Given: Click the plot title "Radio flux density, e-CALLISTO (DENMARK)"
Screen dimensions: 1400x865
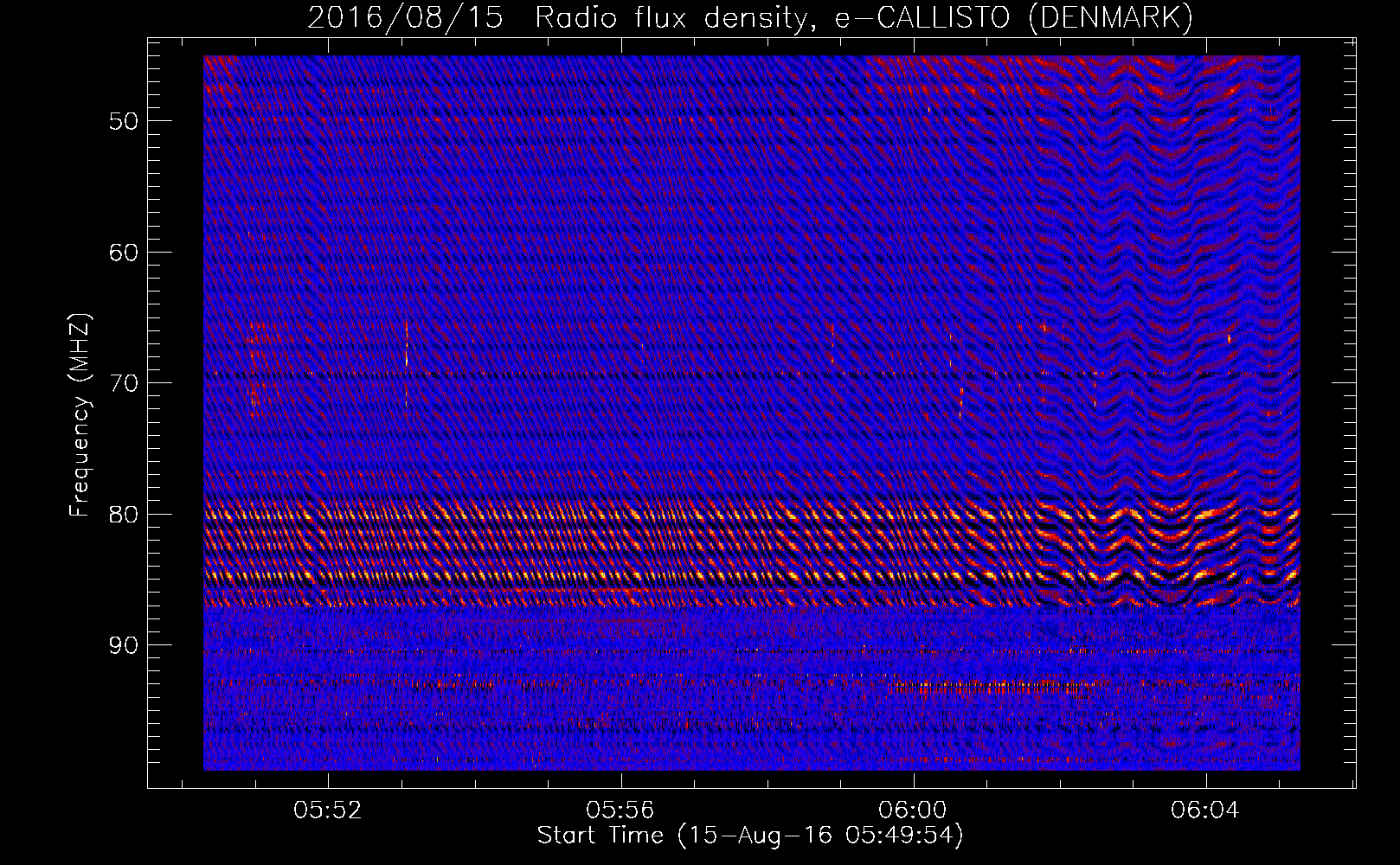Looking at the screenshot, I should click(864, 17).
